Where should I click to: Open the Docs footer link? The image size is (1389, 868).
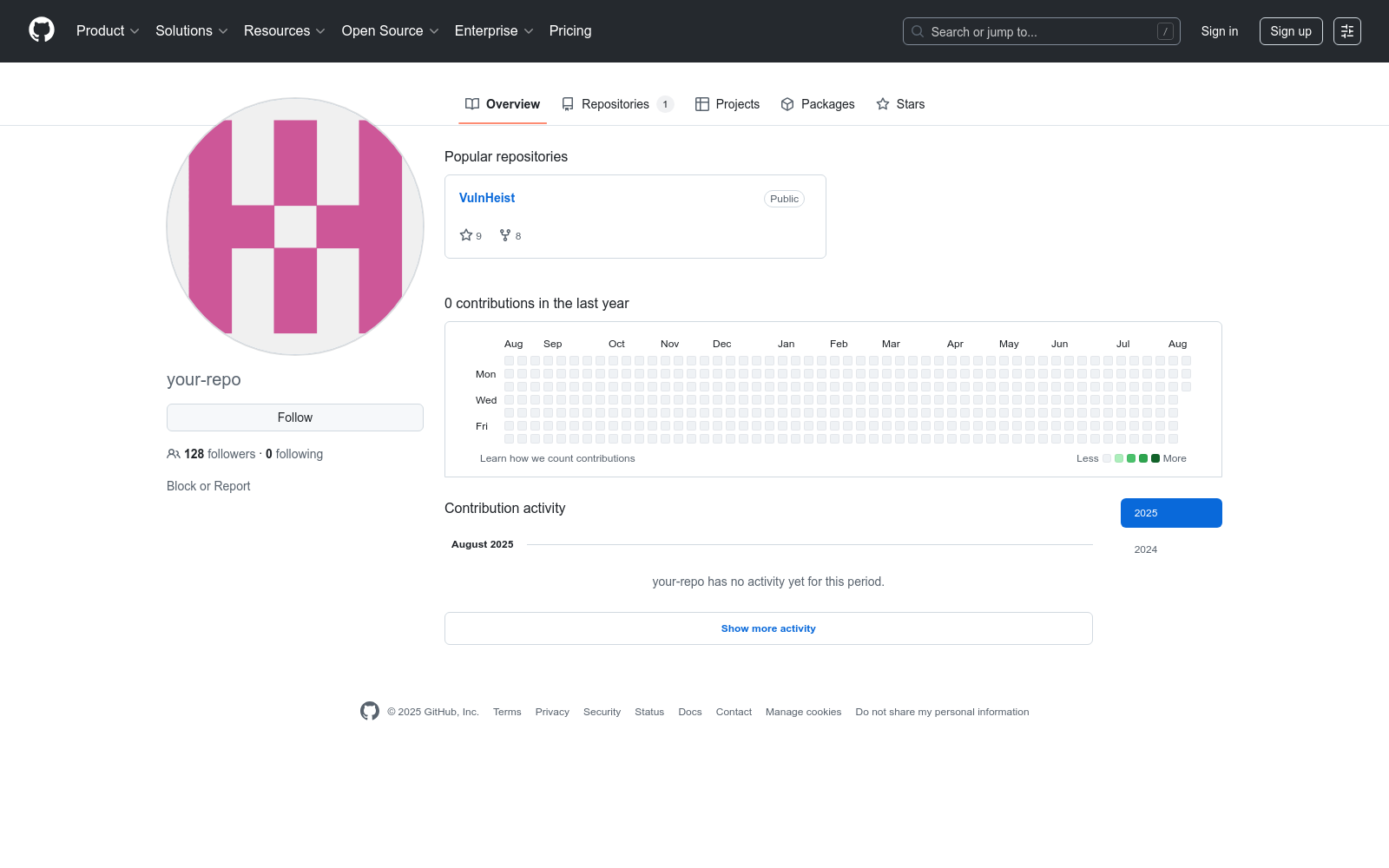coord(690,712)
